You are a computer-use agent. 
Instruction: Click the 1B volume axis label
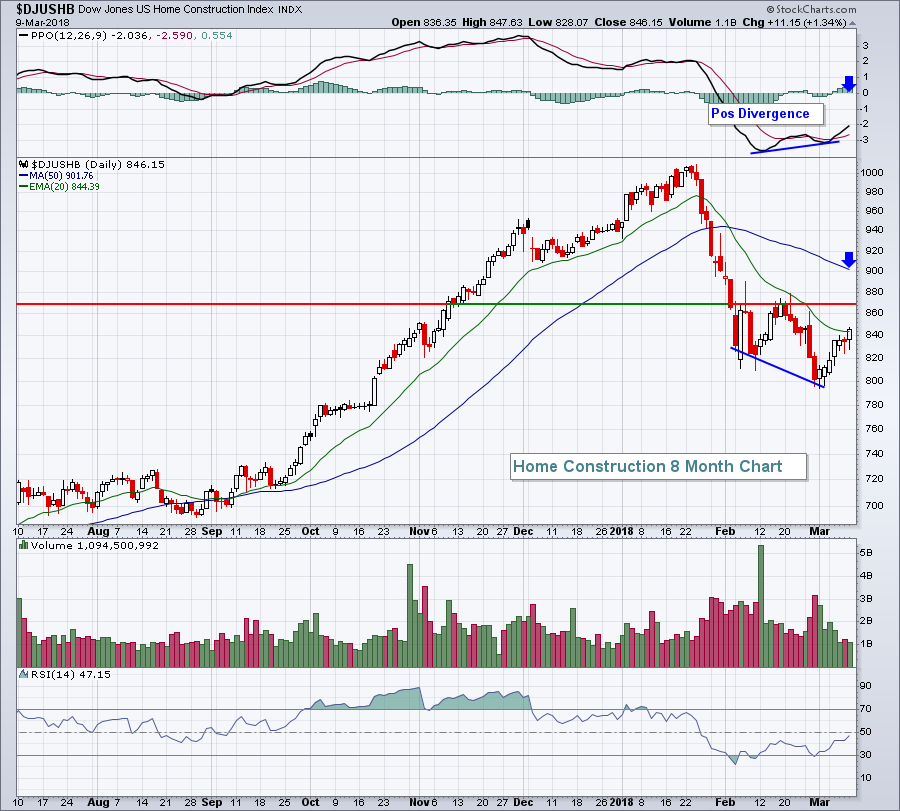(866, 644)
